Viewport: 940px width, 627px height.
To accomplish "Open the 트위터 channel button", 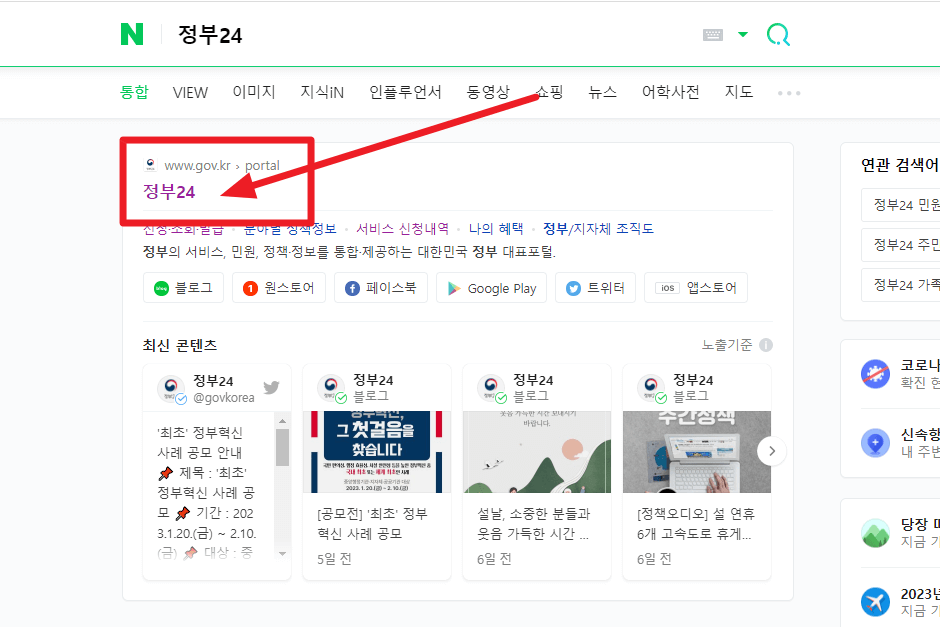I will 595,288.
